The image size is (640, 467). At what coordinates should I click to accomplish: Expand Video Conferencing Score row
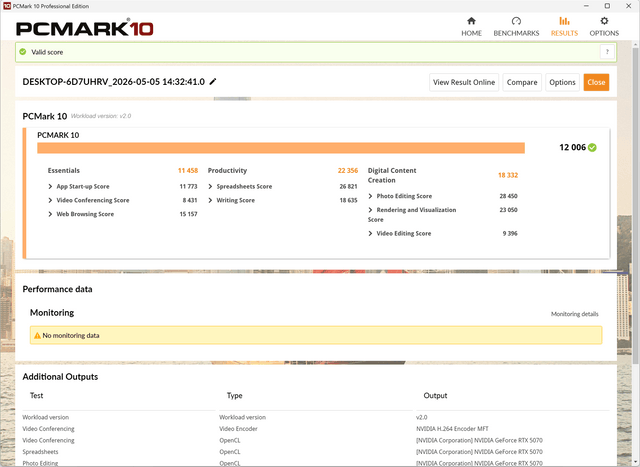(50, 200)
